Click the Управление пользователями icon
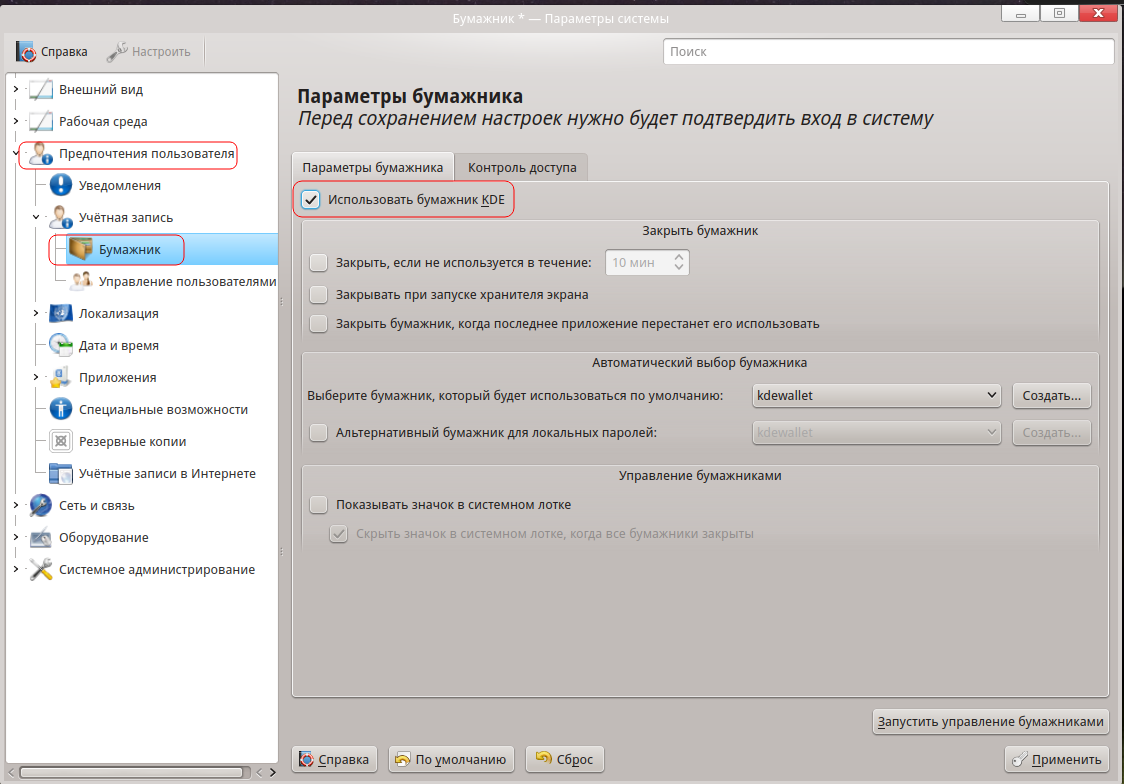The image size is (1124, 784). click(81, 281)
